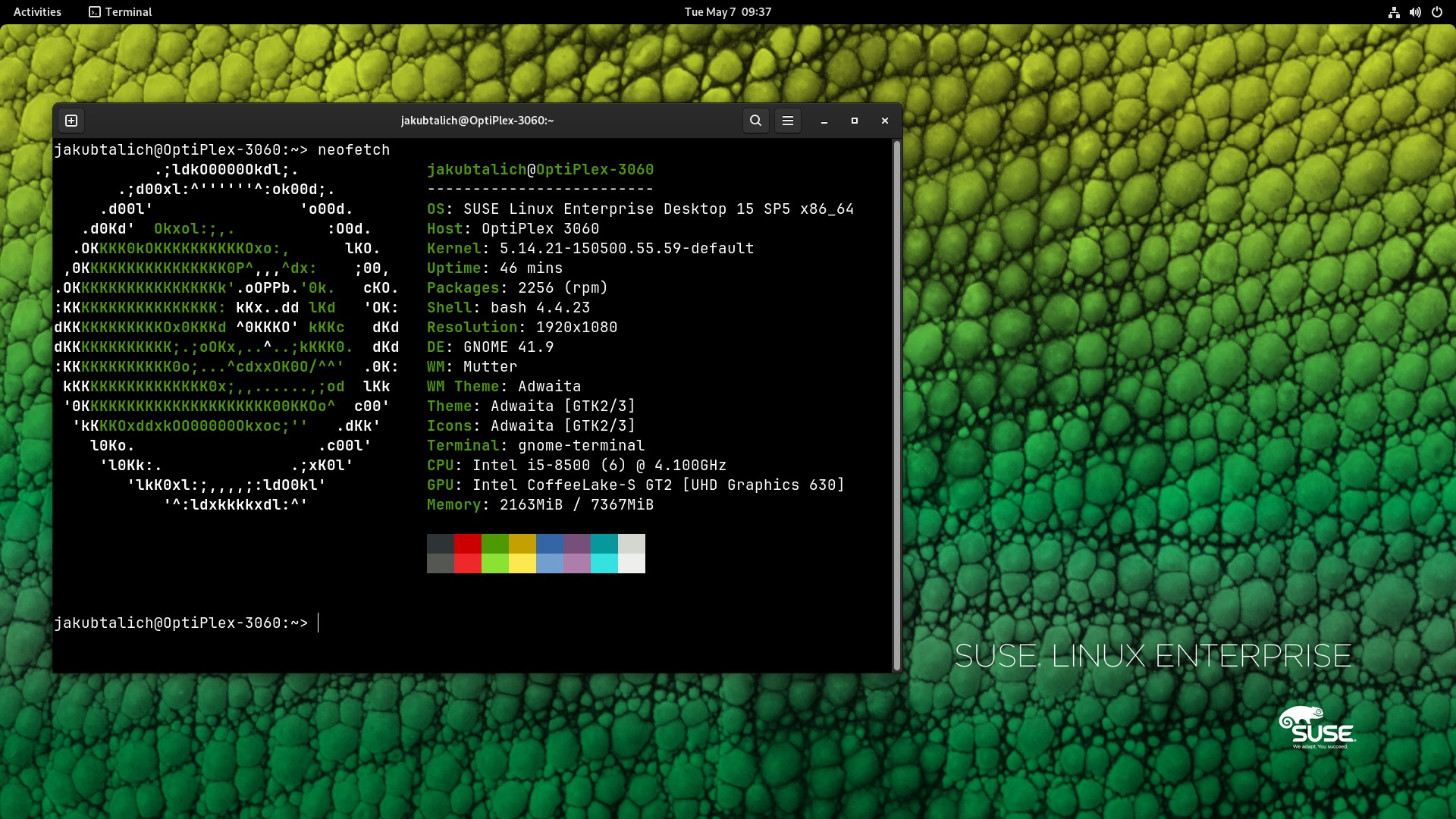Screen dimensions: 1456x819
Task: Click the GPU line Intel CoffeeLake-S GT2
Action: point(636,485)
